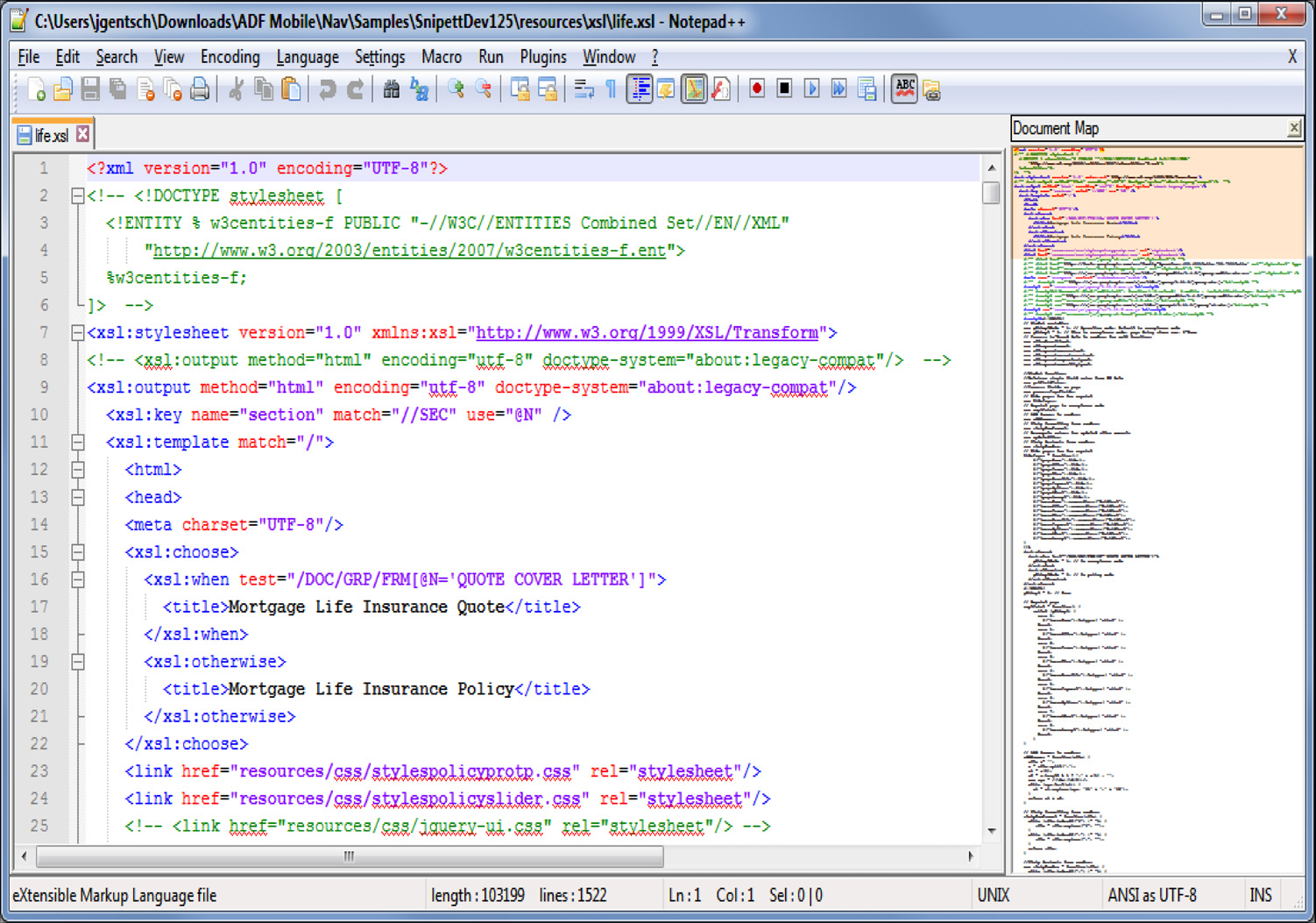This screenshot has height=923, width=1316.
Task: Open the Replace dialog
Action: click(x=419, y=88)
